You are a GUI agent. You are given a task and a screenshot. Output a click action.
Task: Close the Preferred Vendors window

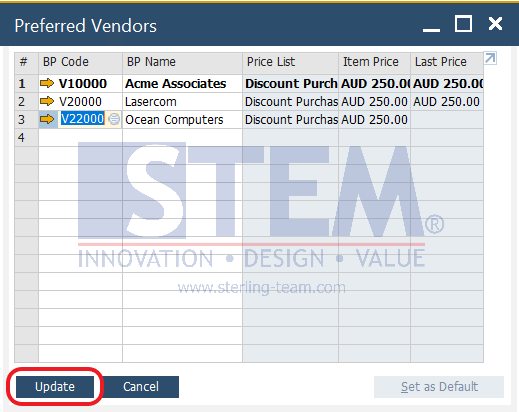(495, 24)
